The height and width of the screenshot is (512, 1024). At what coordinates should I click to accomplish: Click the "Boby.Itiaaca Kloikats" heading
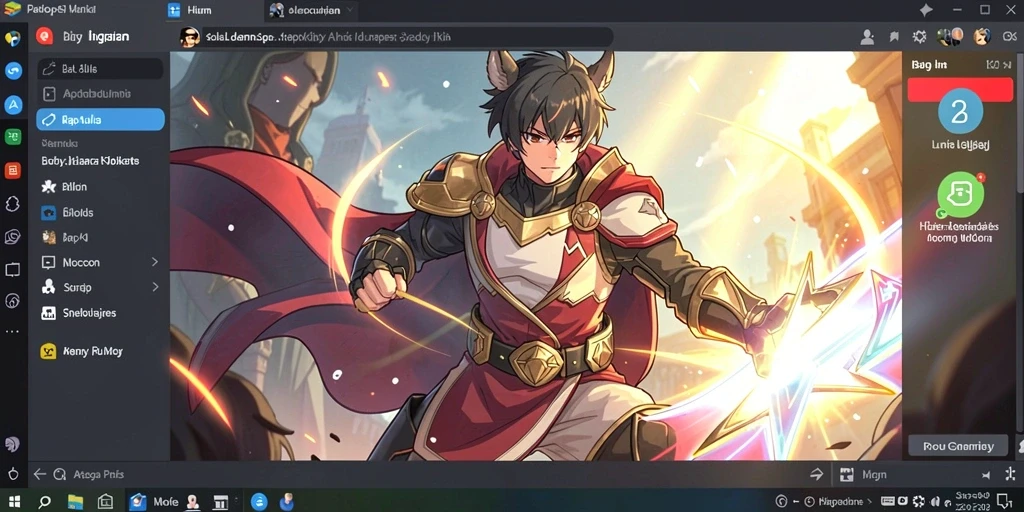coord(90,161)
